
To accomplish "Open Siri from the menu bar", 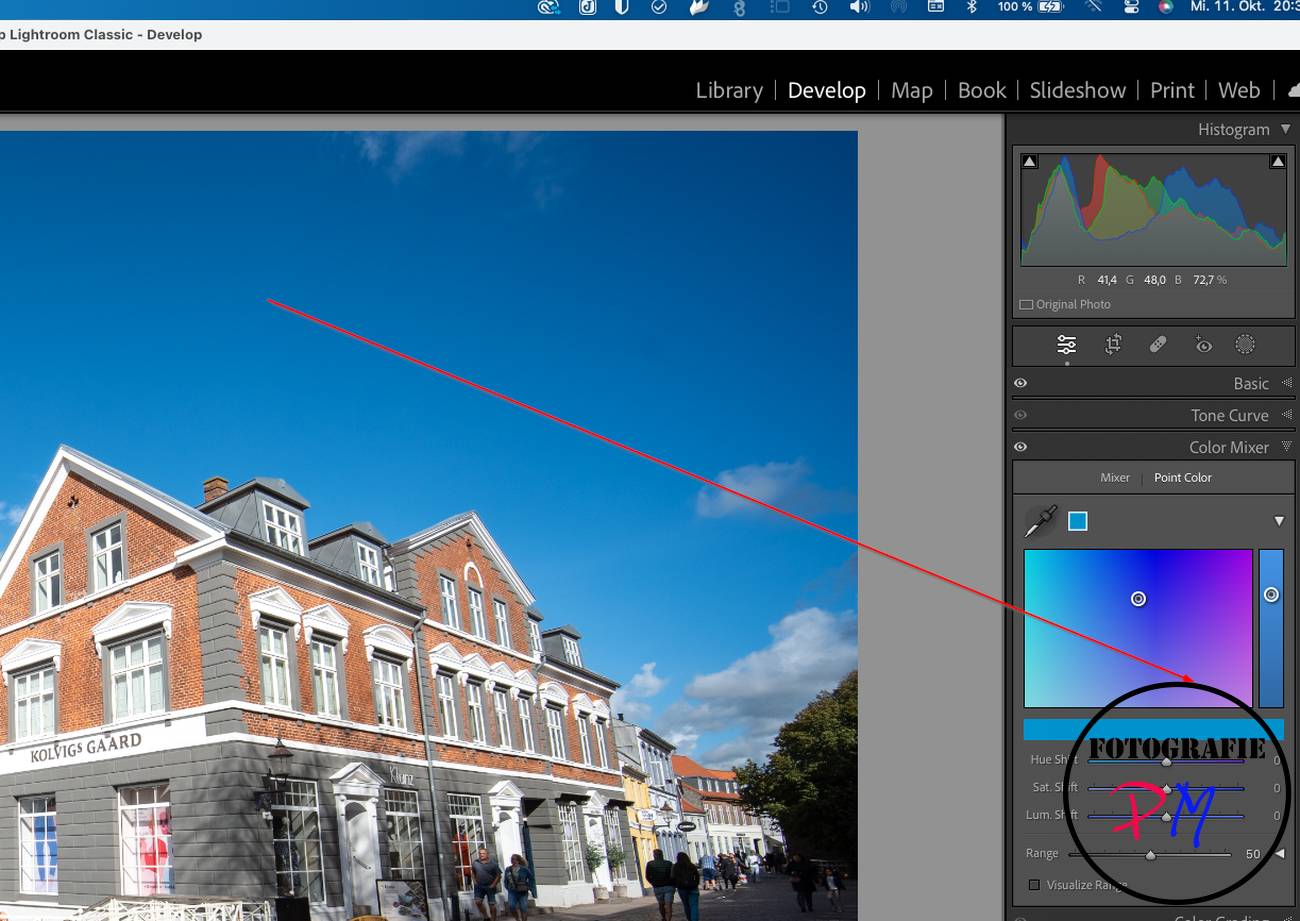I will (1165, 7).
